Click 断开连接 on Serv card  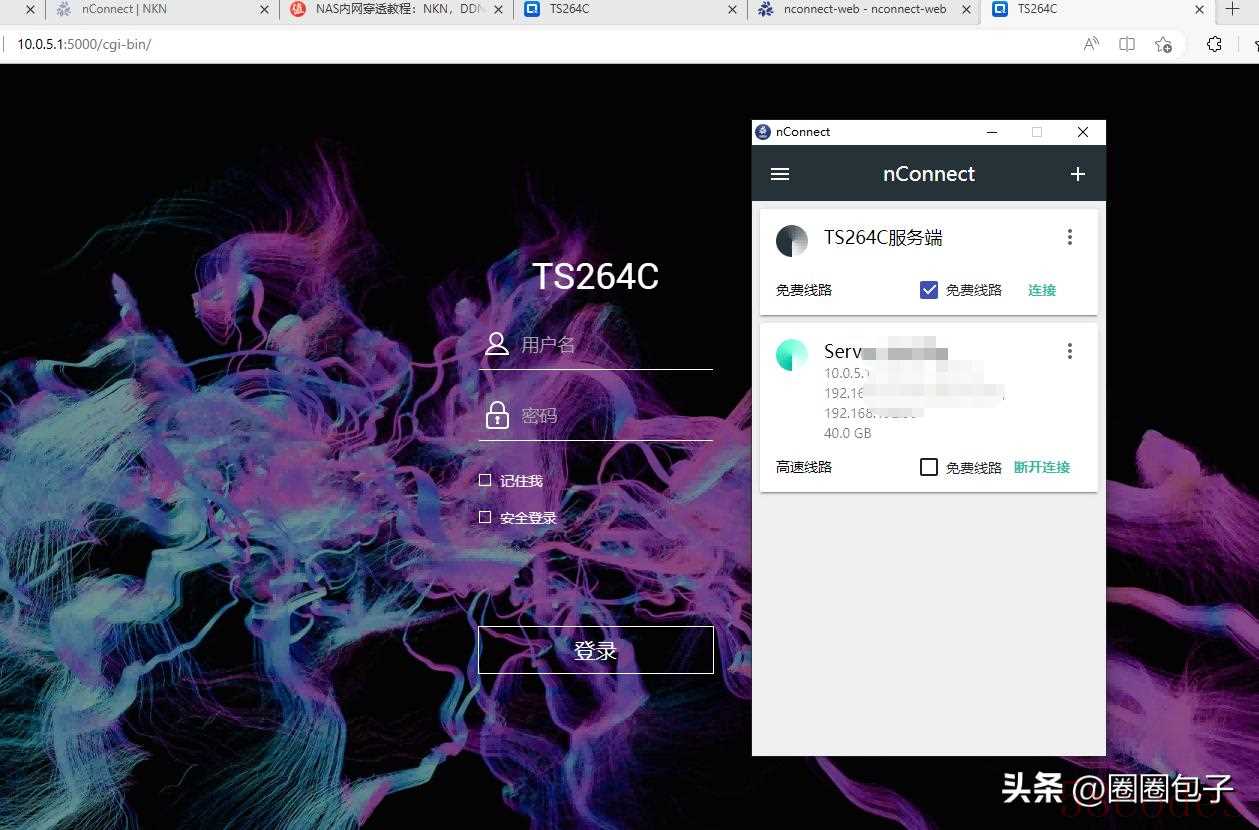click(x=1042, y=467)
